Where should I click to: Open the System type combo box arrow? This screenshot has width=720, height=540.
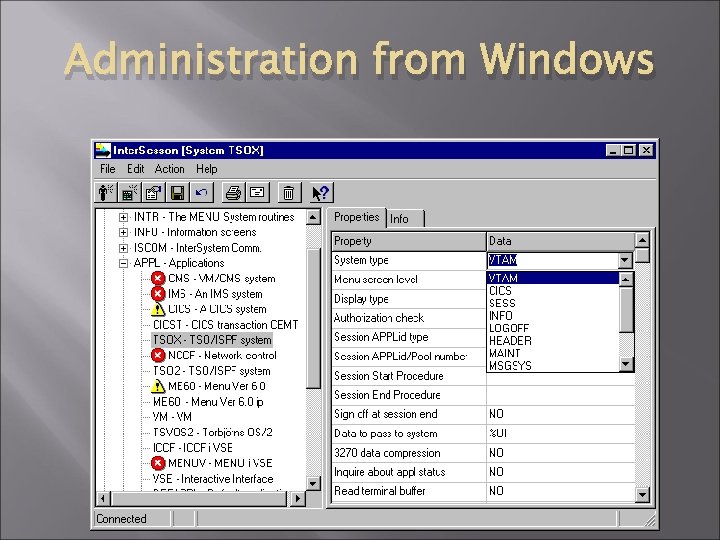pos(624,260)
